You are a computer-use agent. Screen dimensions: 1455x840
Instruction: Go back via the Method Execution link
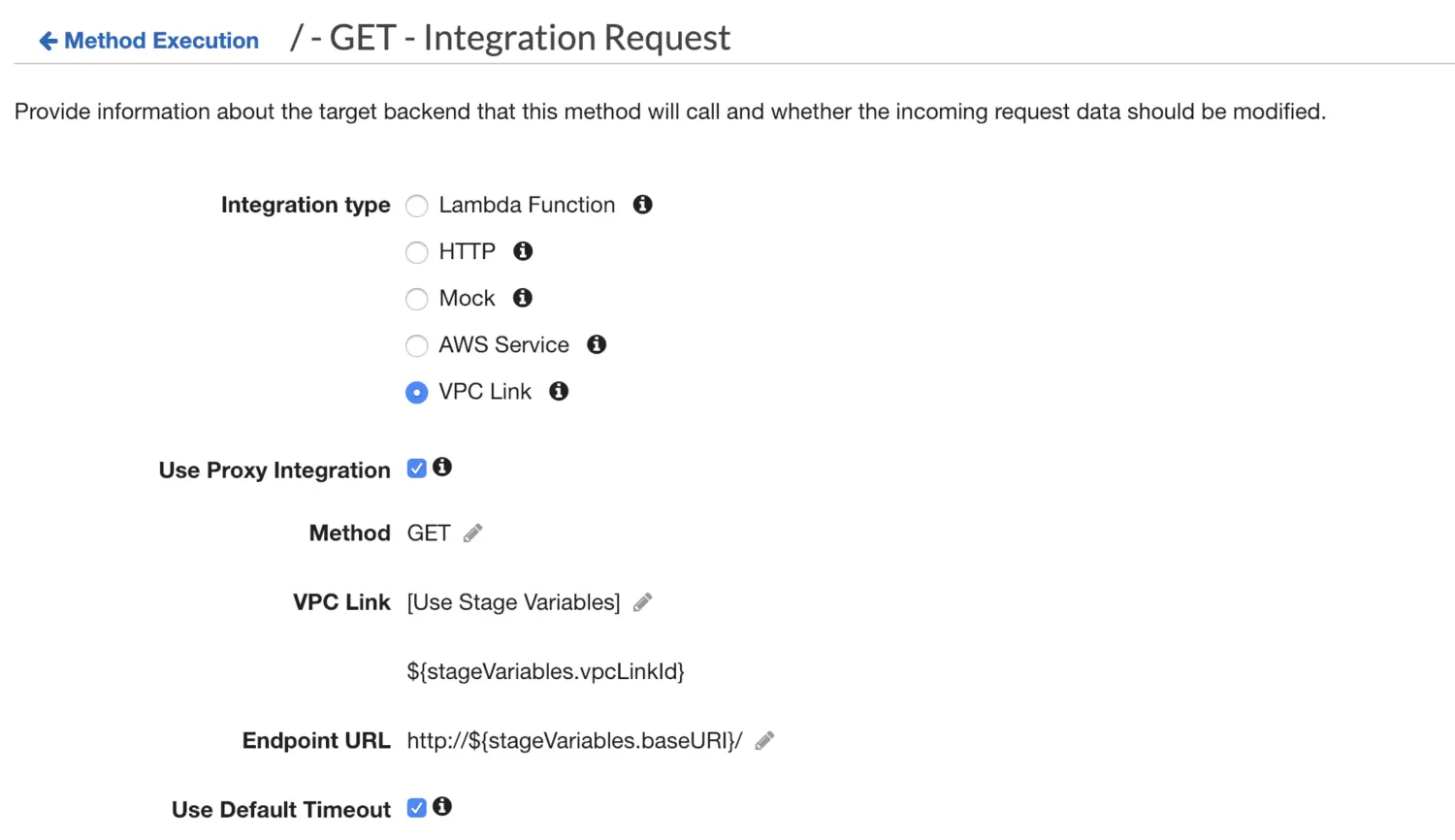coord(161,41)
